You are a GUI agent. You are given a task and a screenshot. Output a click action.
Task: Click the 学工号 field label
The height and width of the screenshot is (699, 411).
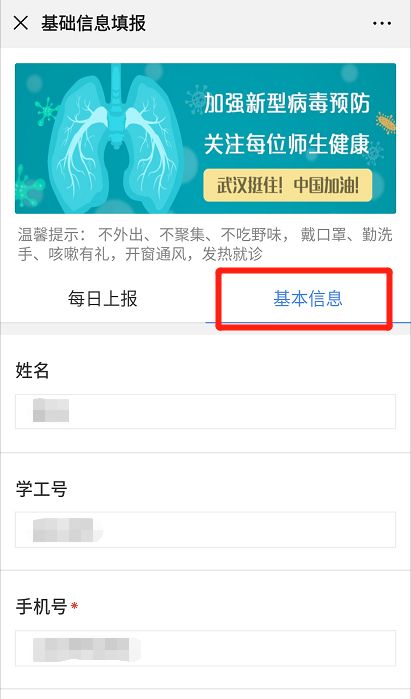point(41,489)
